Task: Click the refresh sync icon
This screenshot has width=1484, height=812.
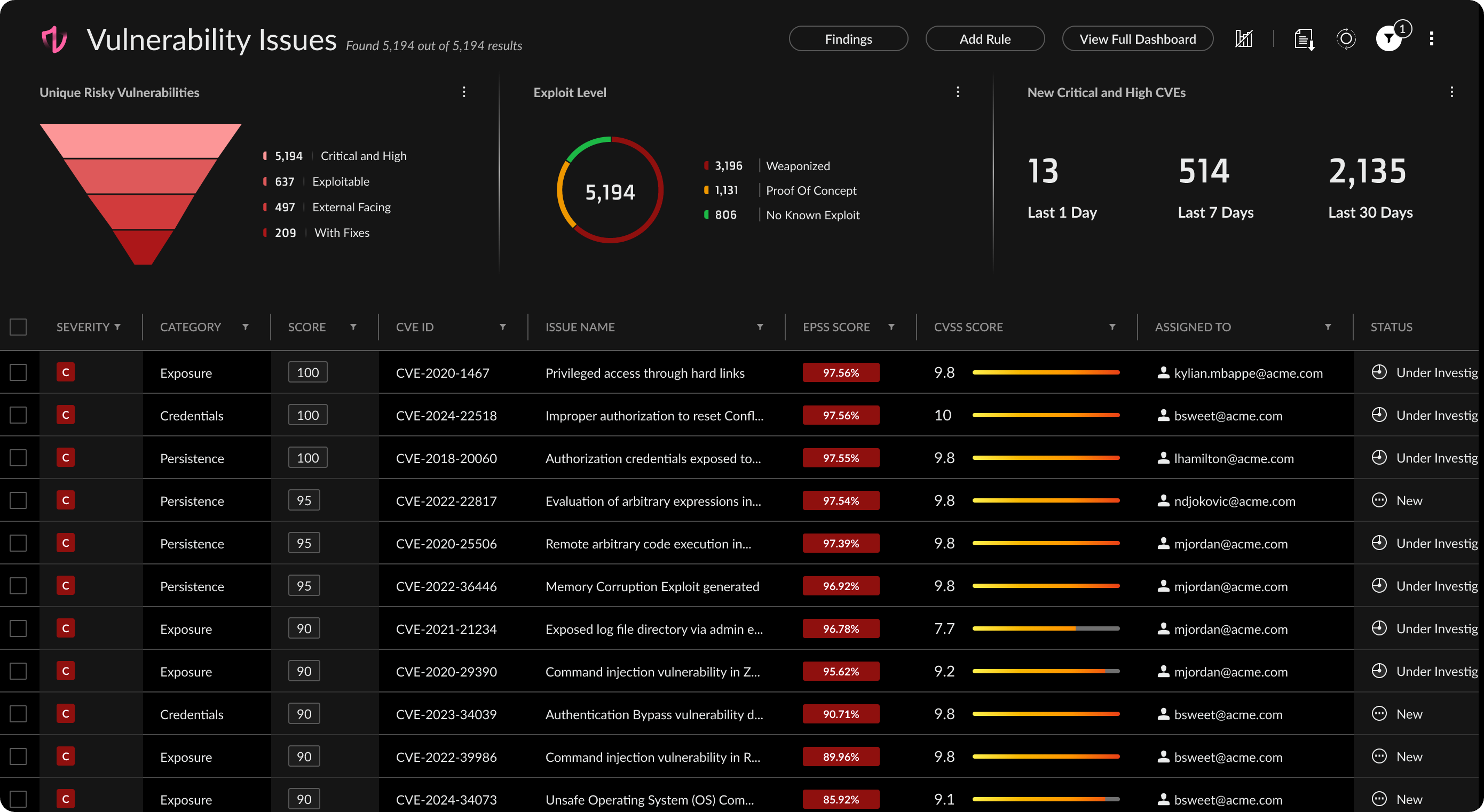Action: (x=1345, y=38)
